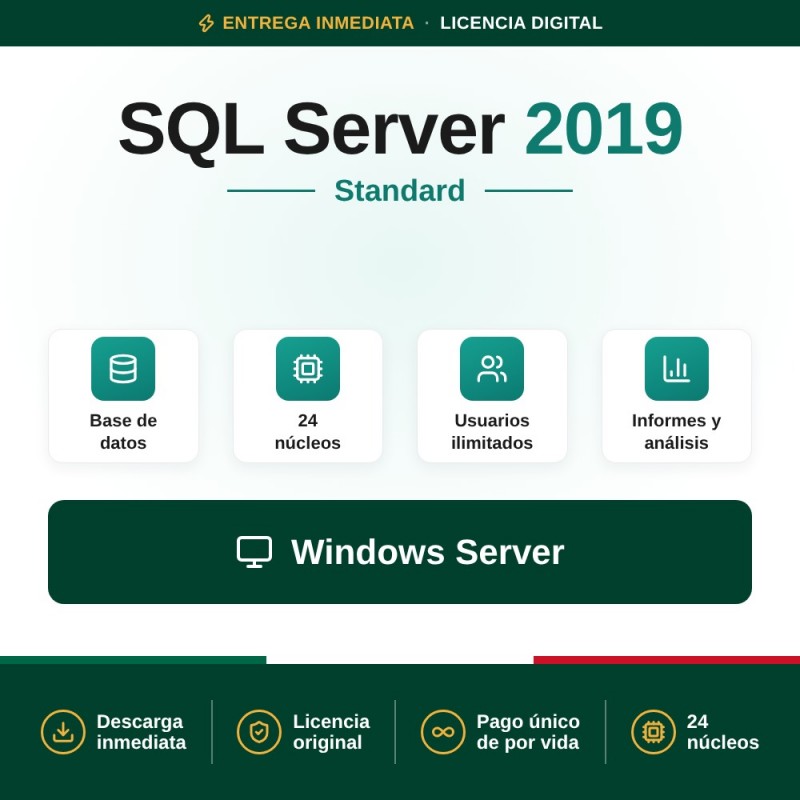Click the shield check icon next to Licencia original
Image resolution: width=800 pixels, height=800 pixels.
(259, 732)
